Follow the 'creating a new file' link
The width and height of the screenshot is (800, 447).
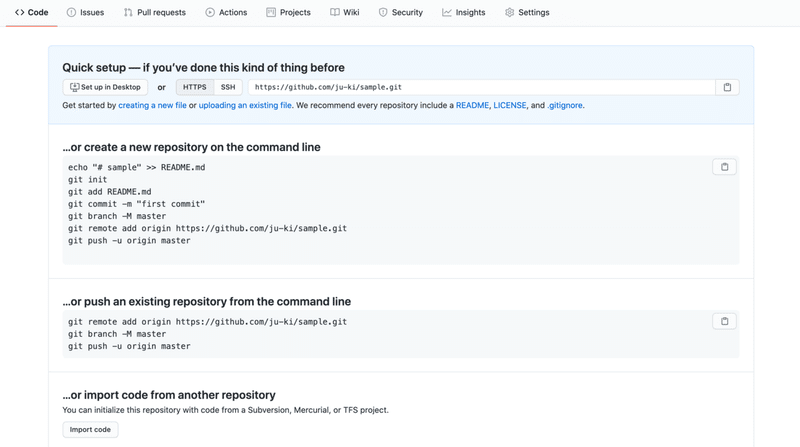(x=152, y=105)
